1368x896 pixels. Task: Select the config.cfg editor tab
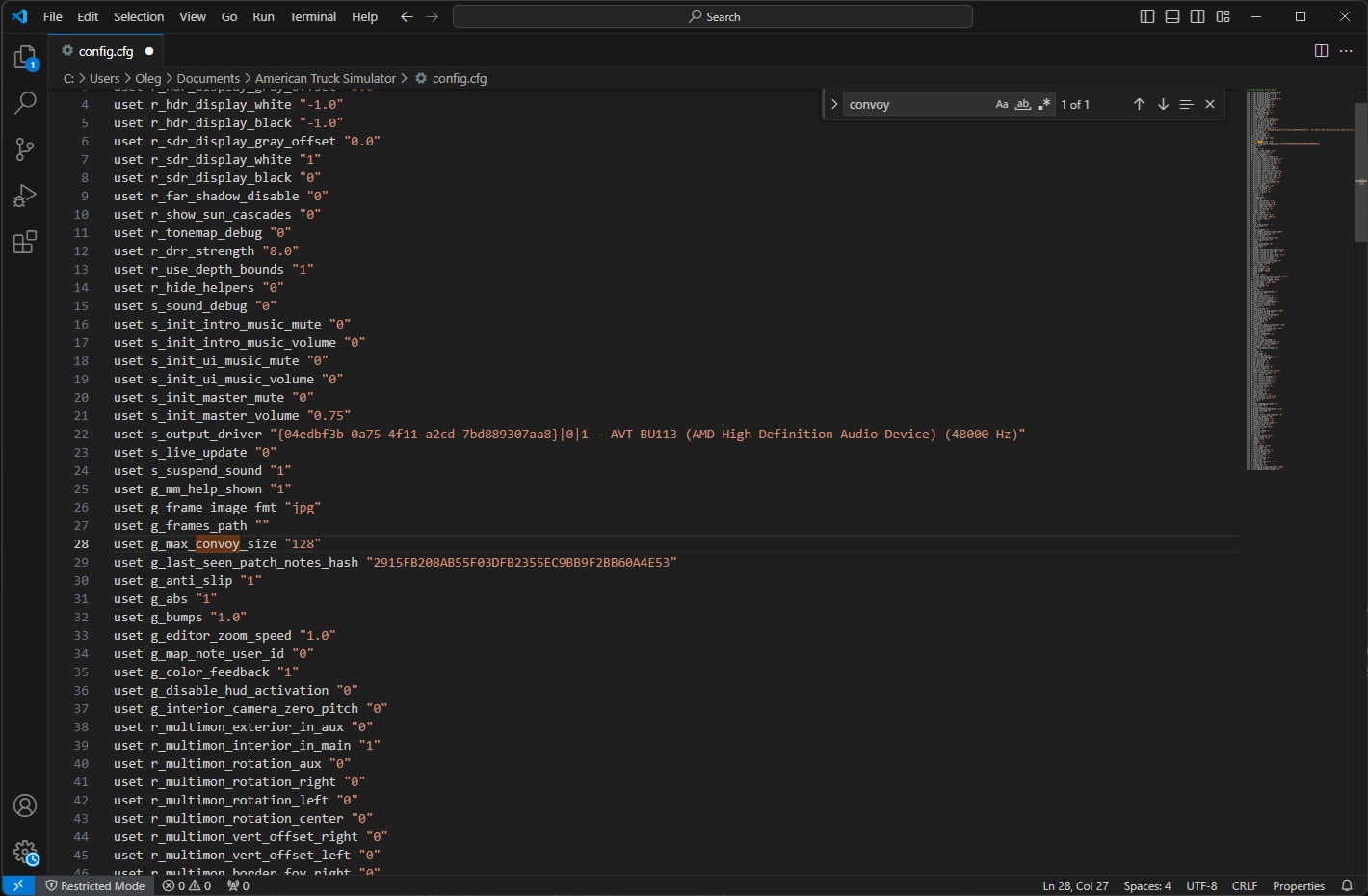coord(106,51)
